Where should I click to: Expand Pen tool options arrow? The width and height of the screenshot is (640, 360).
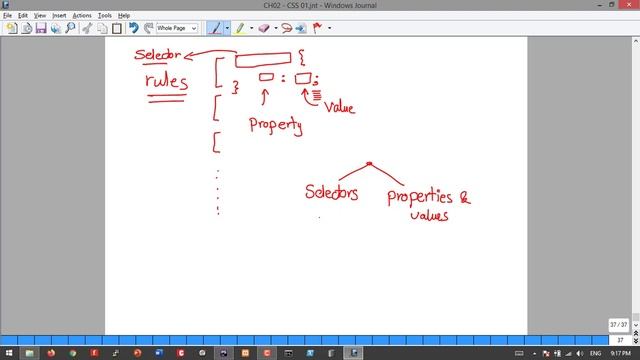[x=227, y=28]
